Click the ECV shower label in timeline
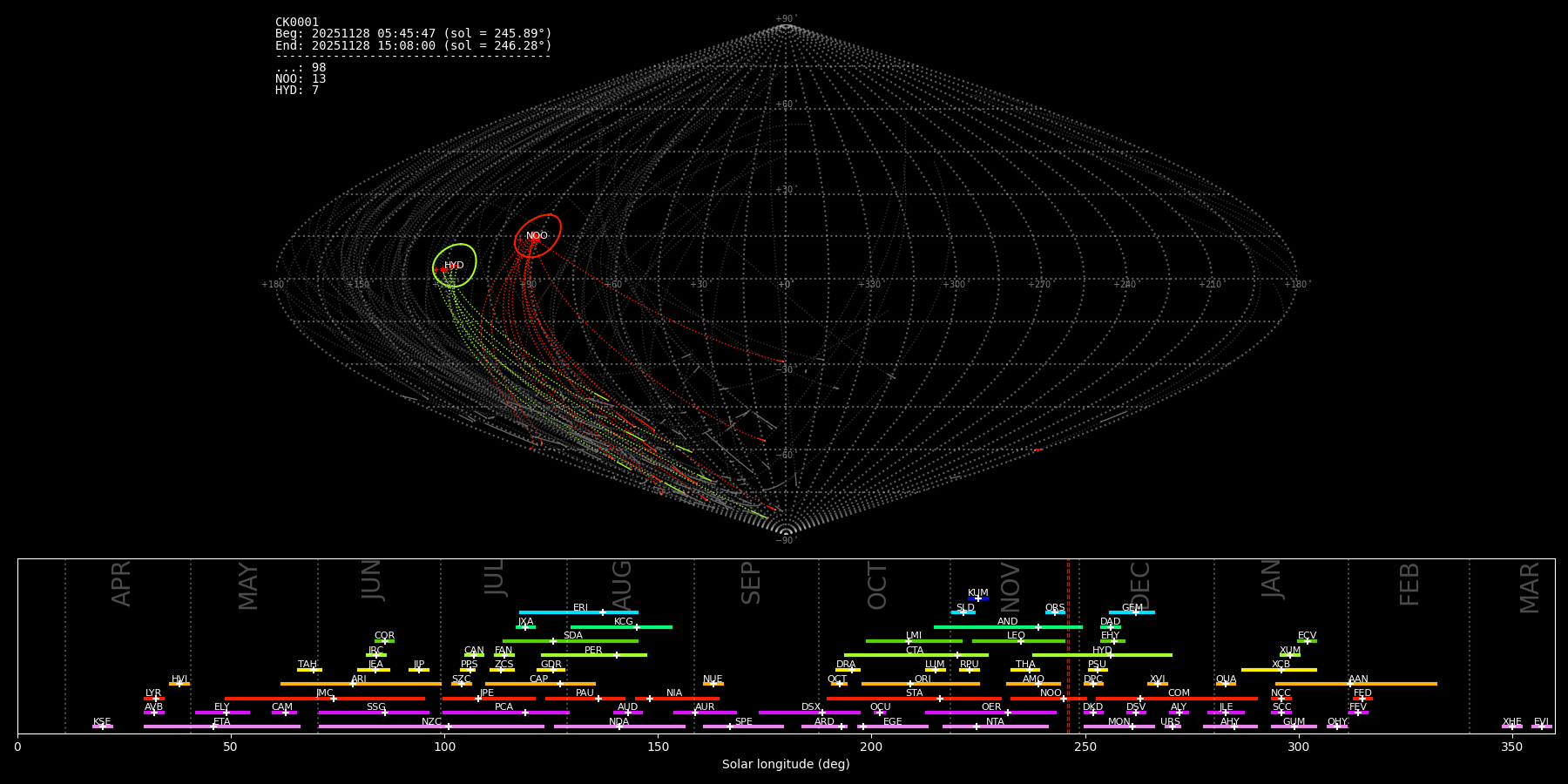The height and width of the screenshot is (784, 1568). pos(1308,636)
